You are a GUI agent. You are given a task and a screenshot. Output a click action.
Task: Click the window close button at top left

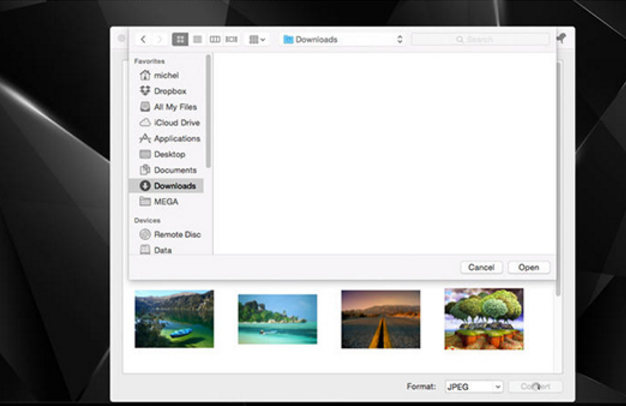tap(122, 38)
